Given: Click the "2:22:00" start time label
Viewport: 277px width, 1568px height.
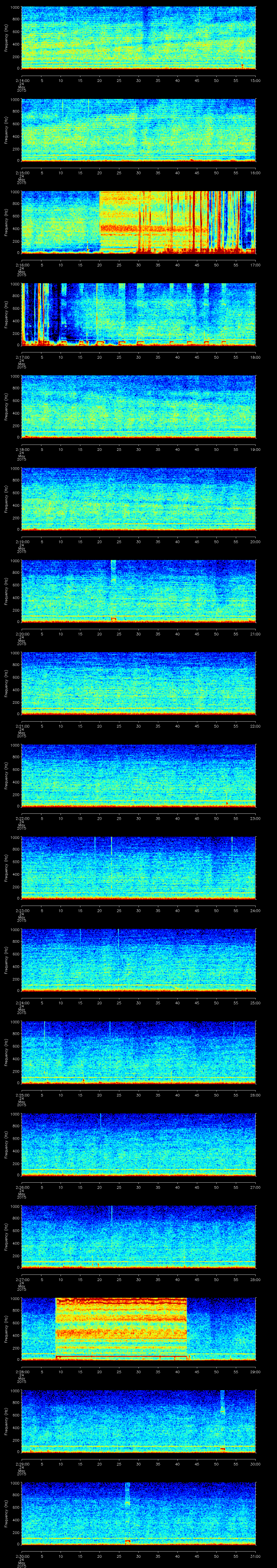Looking at the screenshot, I should pyautogui.click(x=22, y=818).
